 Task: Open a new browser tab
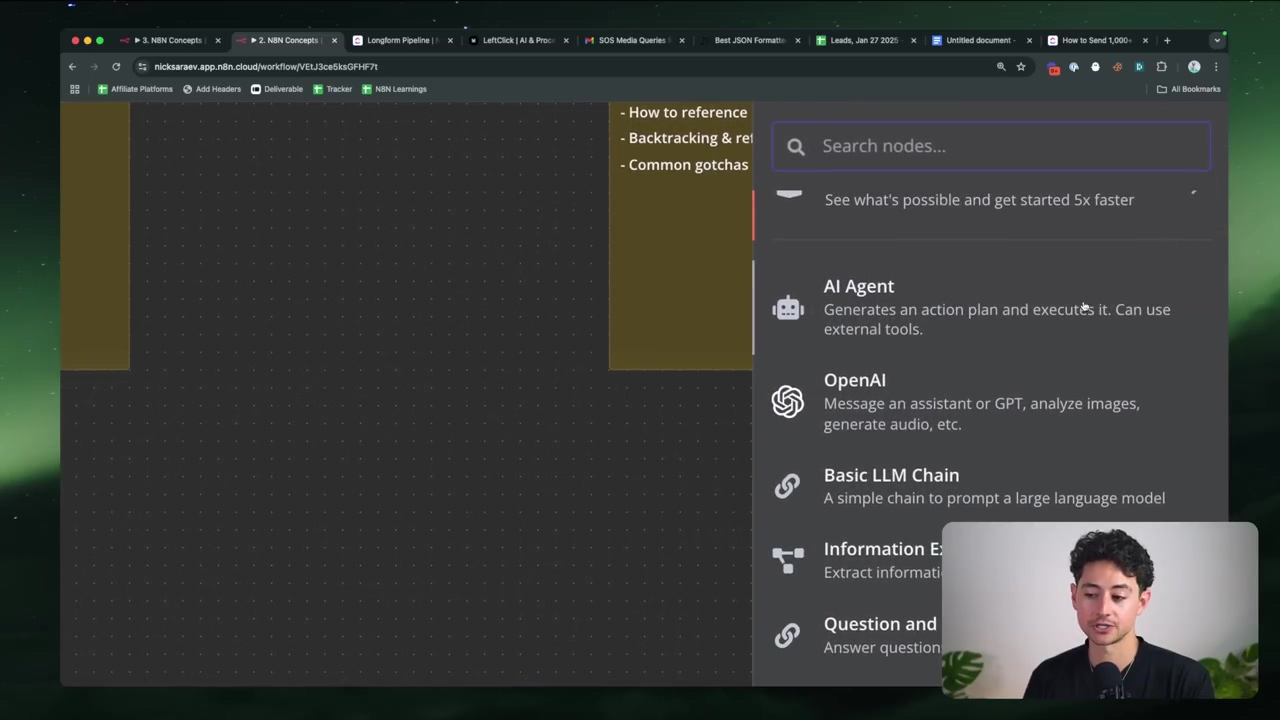tap(1167, 40)
